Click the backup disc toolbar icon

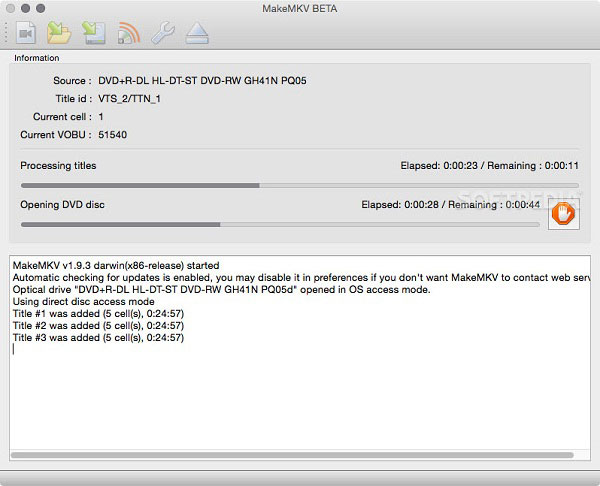click(x=94, y=33)
